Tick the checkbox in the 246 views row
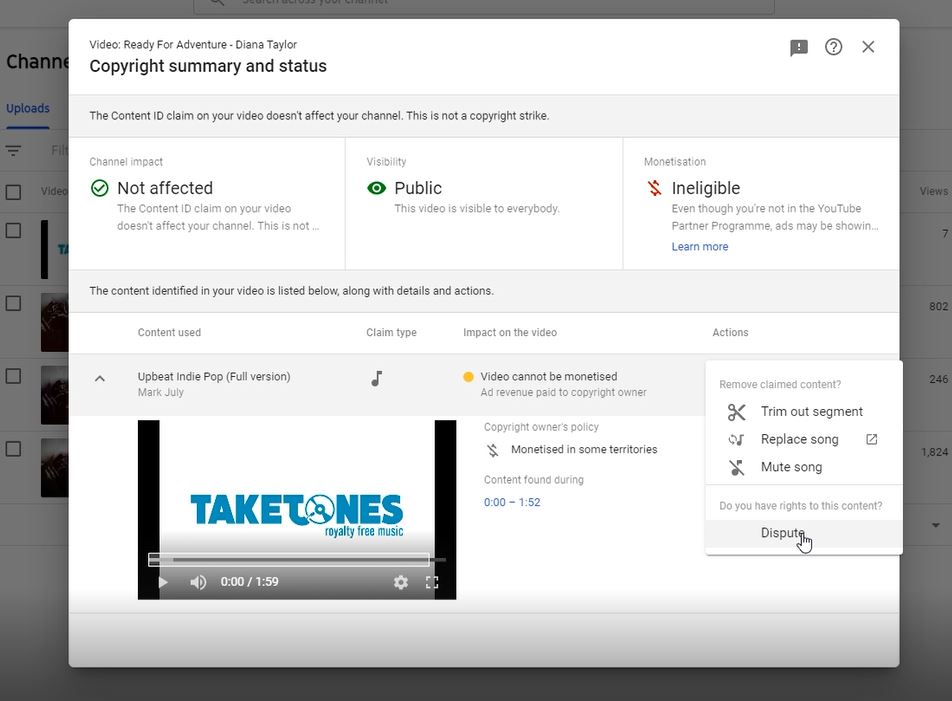952x701 pixels. (x=13, y=376)
